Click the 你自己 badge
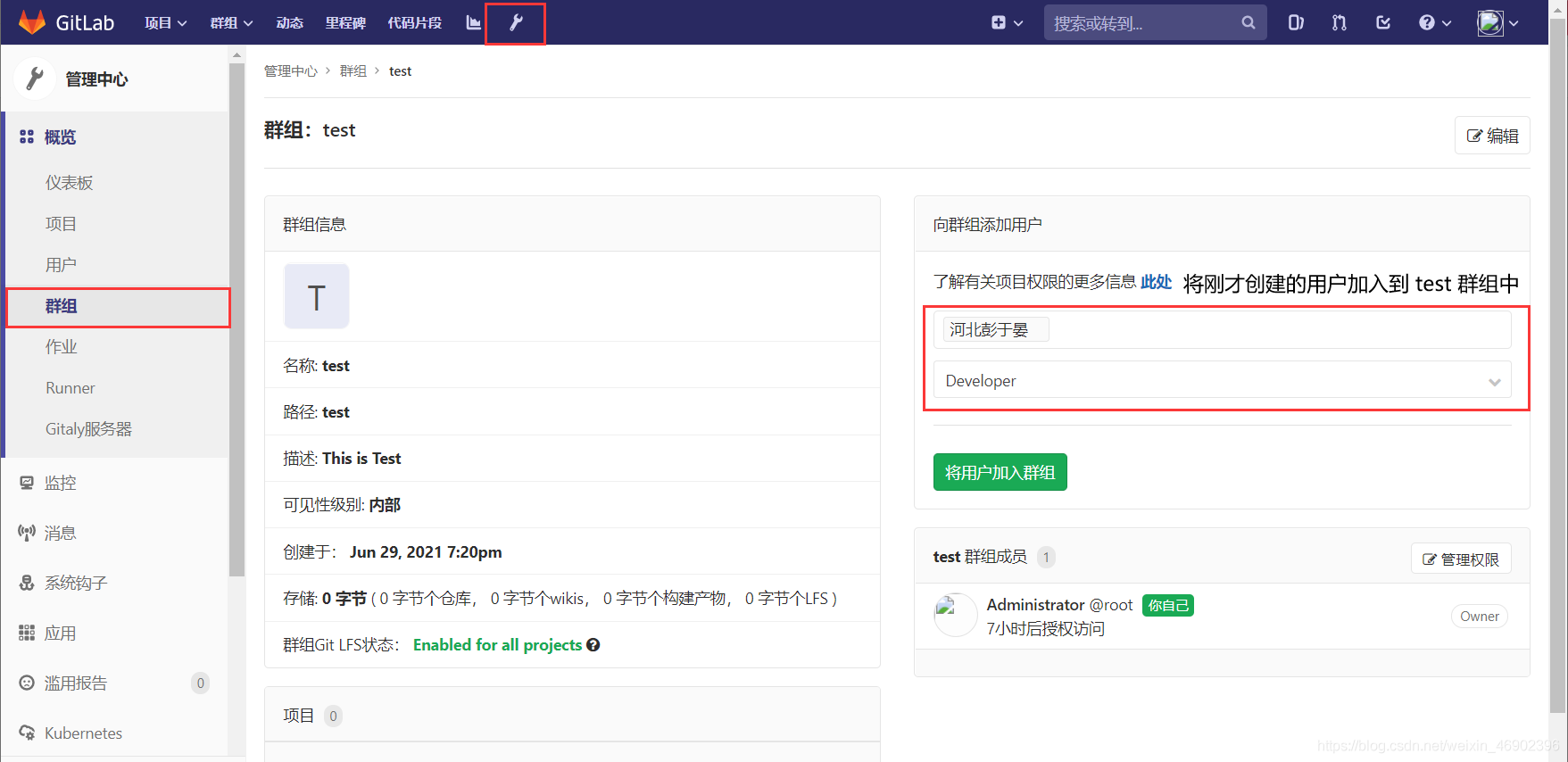This screenshot has width=1568, height=762. tap(1168, 605)
